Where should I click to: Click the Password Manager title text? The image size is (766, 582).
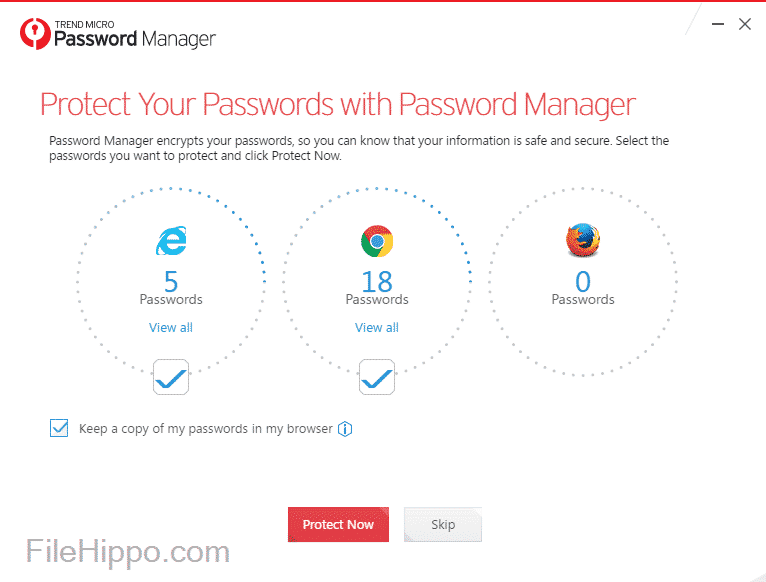(x=134, y=39)
